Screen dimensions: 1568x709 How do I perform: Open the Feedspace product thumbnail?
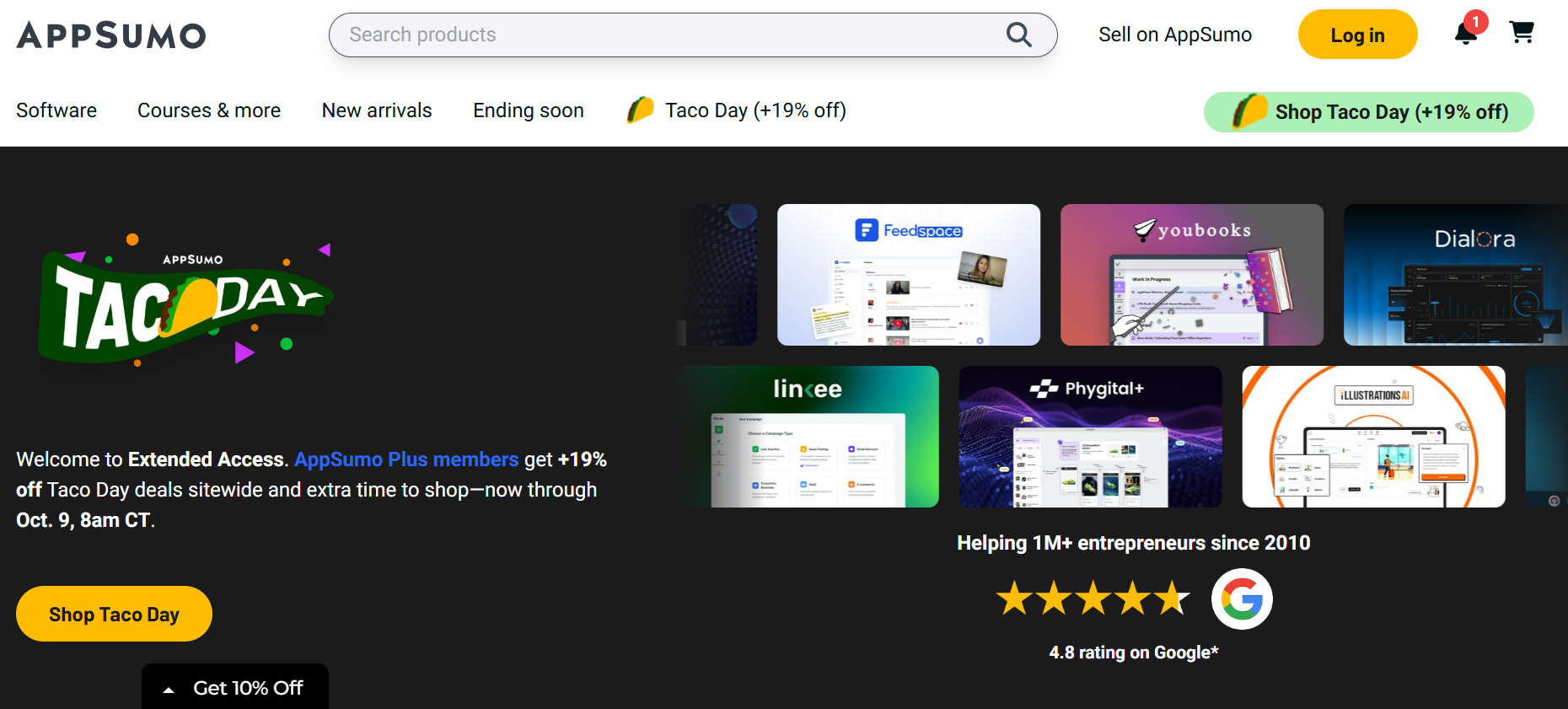[x=909, y=275]
